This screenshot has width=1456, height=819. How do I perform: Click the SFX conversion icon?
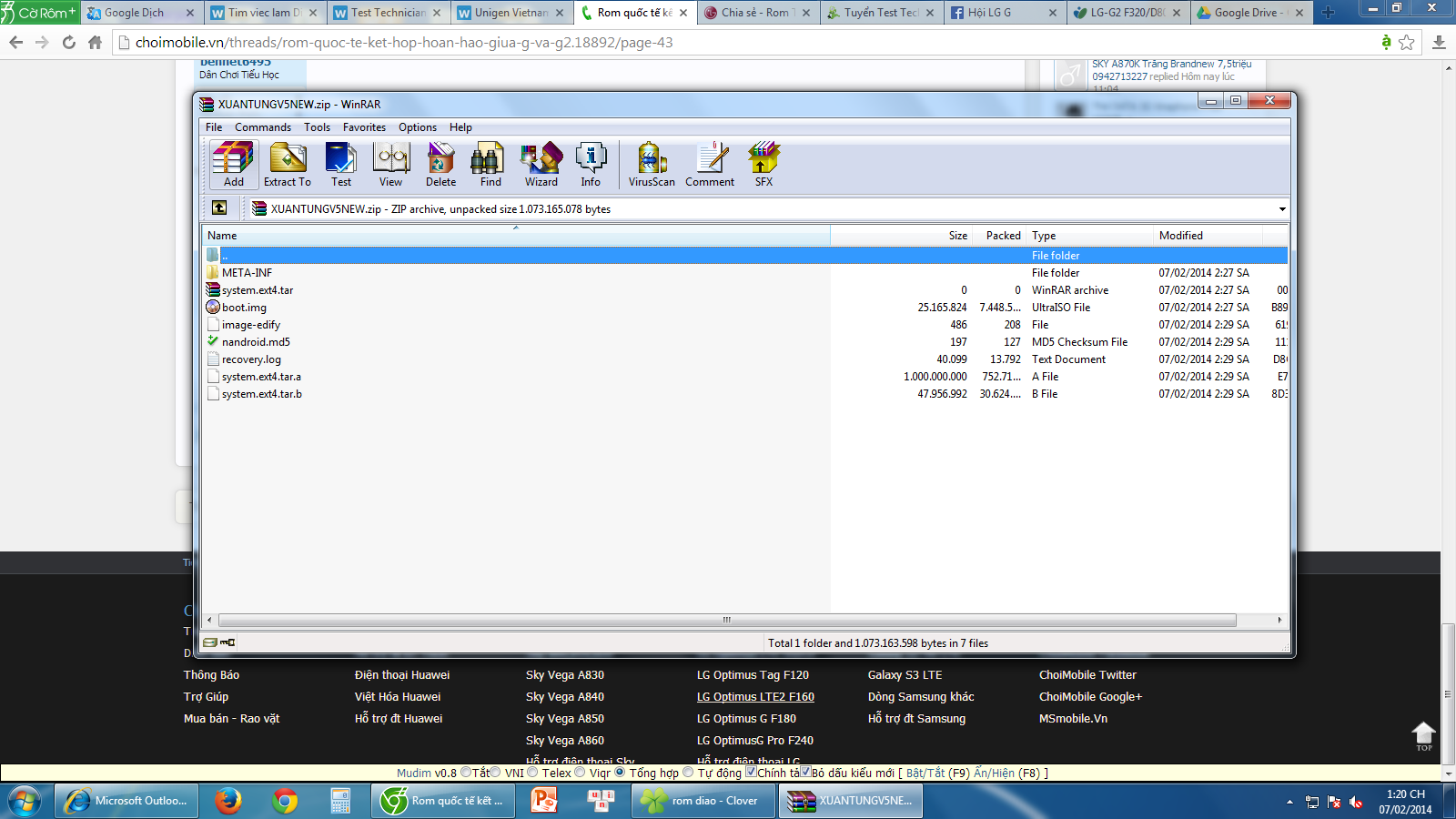coord(763,165)
